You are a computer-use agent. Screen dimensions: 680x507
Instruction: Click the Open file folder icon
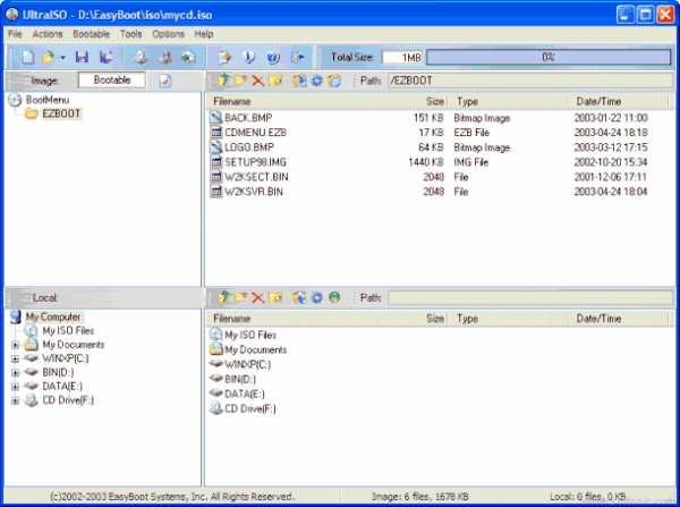click(x=48, y=57)
